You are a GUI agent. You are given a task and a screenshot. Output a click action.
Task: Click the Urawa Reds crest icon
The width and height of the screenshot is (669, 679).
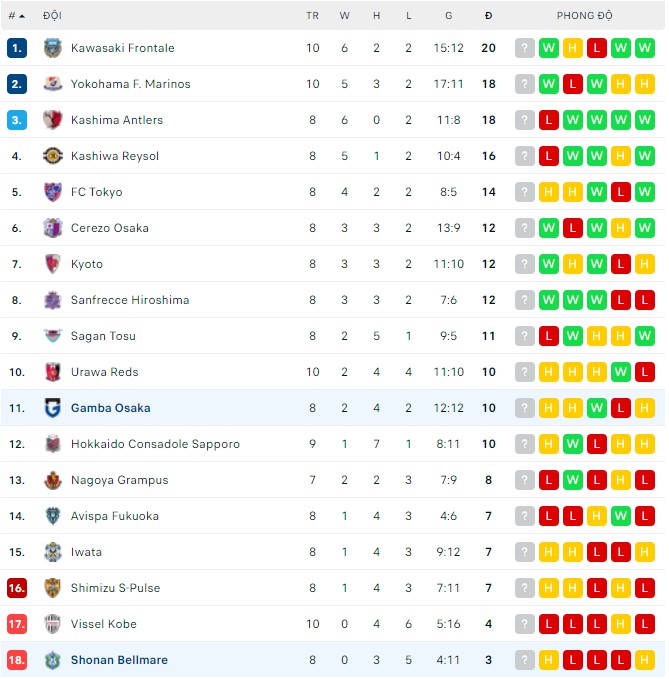[x=53, y=372]
